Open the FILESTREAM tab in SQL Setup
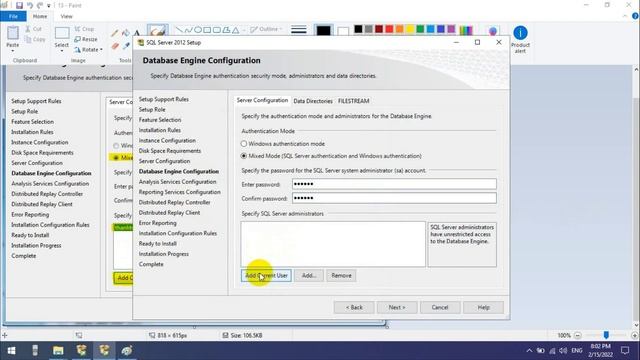 pos(353,101)
